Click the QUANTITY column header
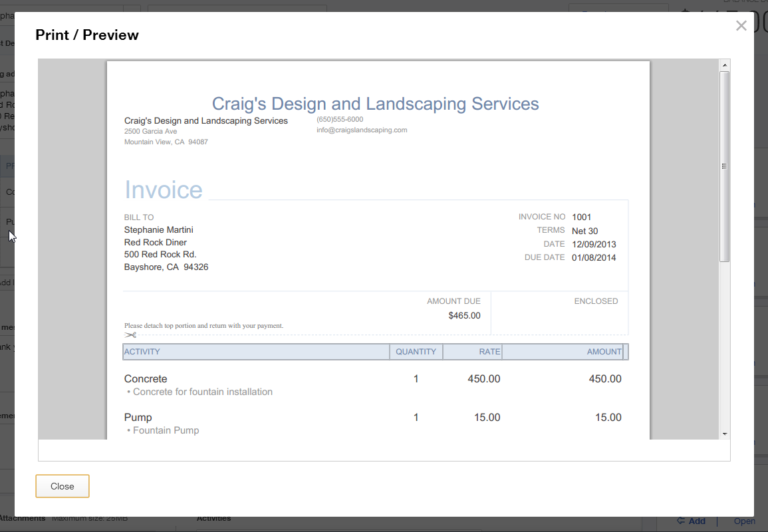This screenshot has width=768, height=532. [416, 352]
